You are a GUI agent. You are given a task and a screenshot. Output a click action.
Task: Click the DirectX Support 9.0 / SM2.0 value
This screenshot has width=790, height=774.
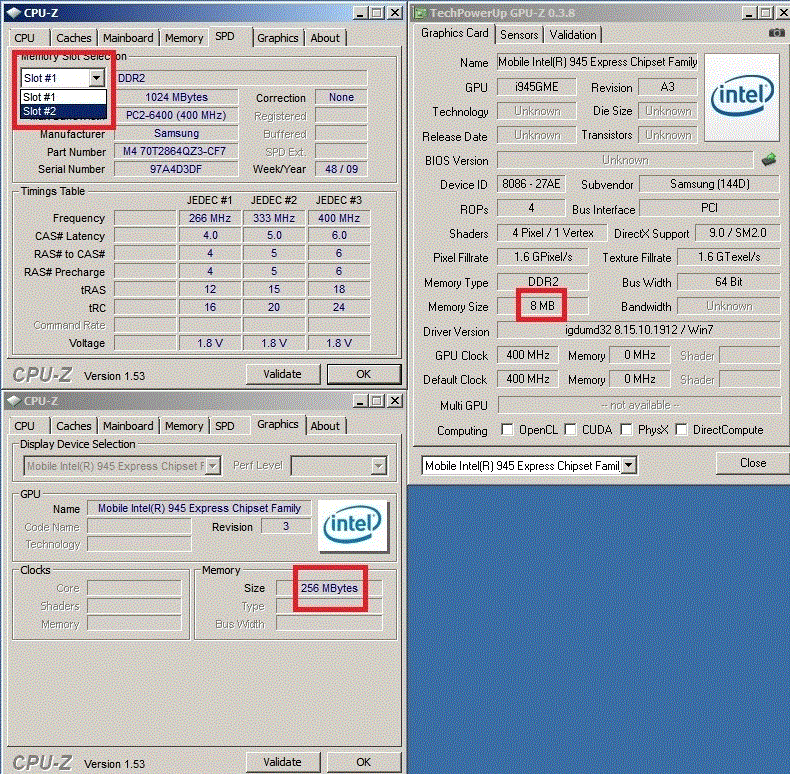click(738, 233)
